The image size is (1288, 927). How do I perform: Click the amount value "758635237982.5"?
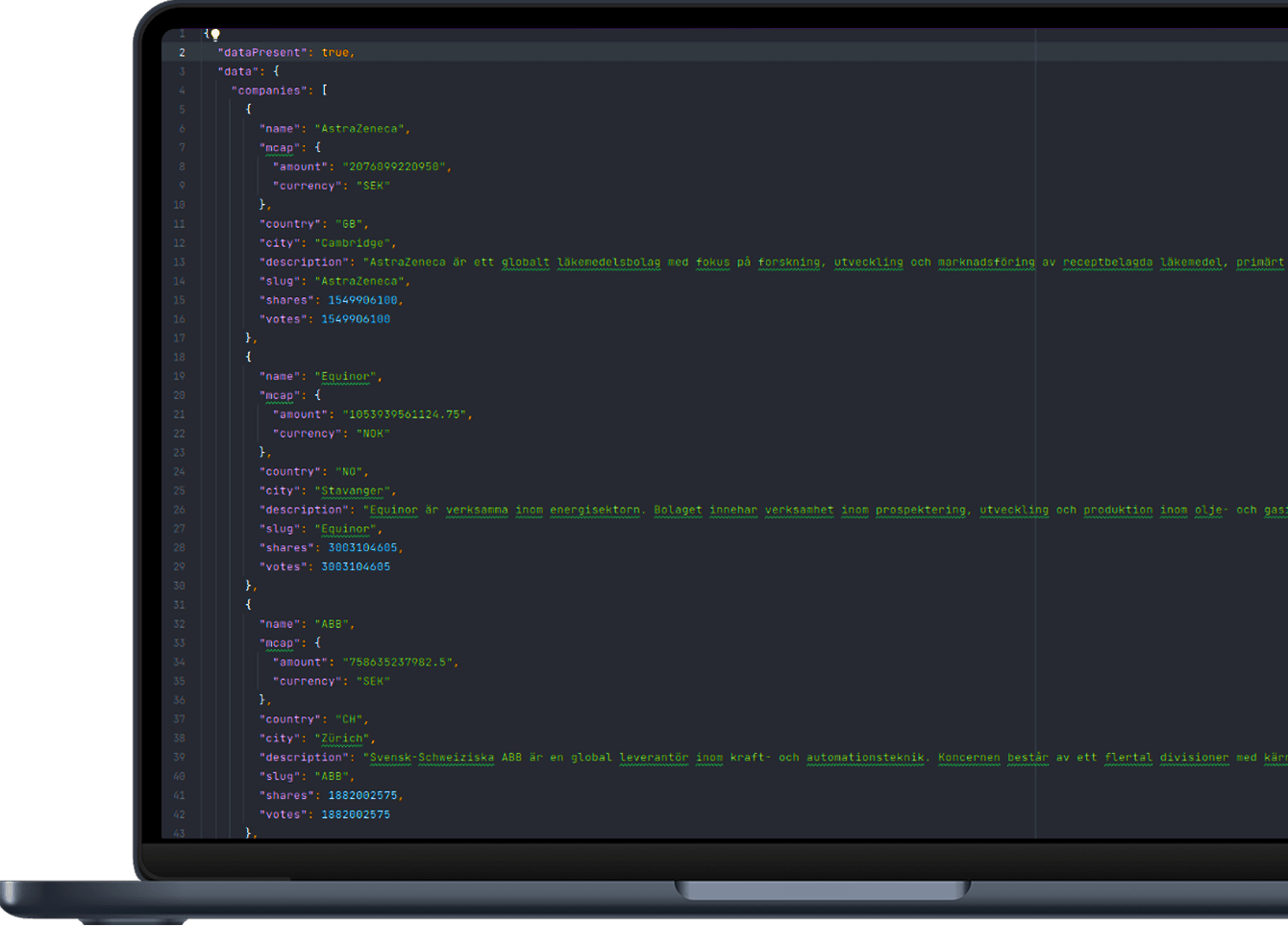398,663
